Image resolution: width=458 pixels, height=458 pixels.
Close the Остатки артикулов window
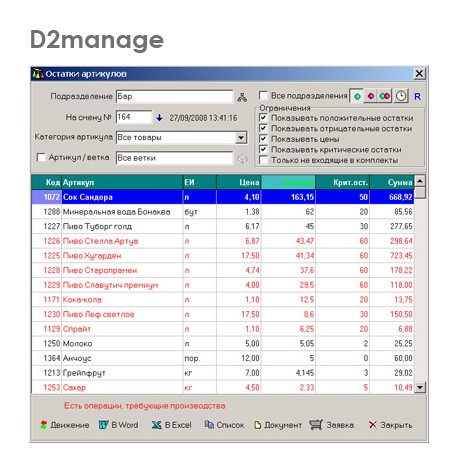click(419, 74)
